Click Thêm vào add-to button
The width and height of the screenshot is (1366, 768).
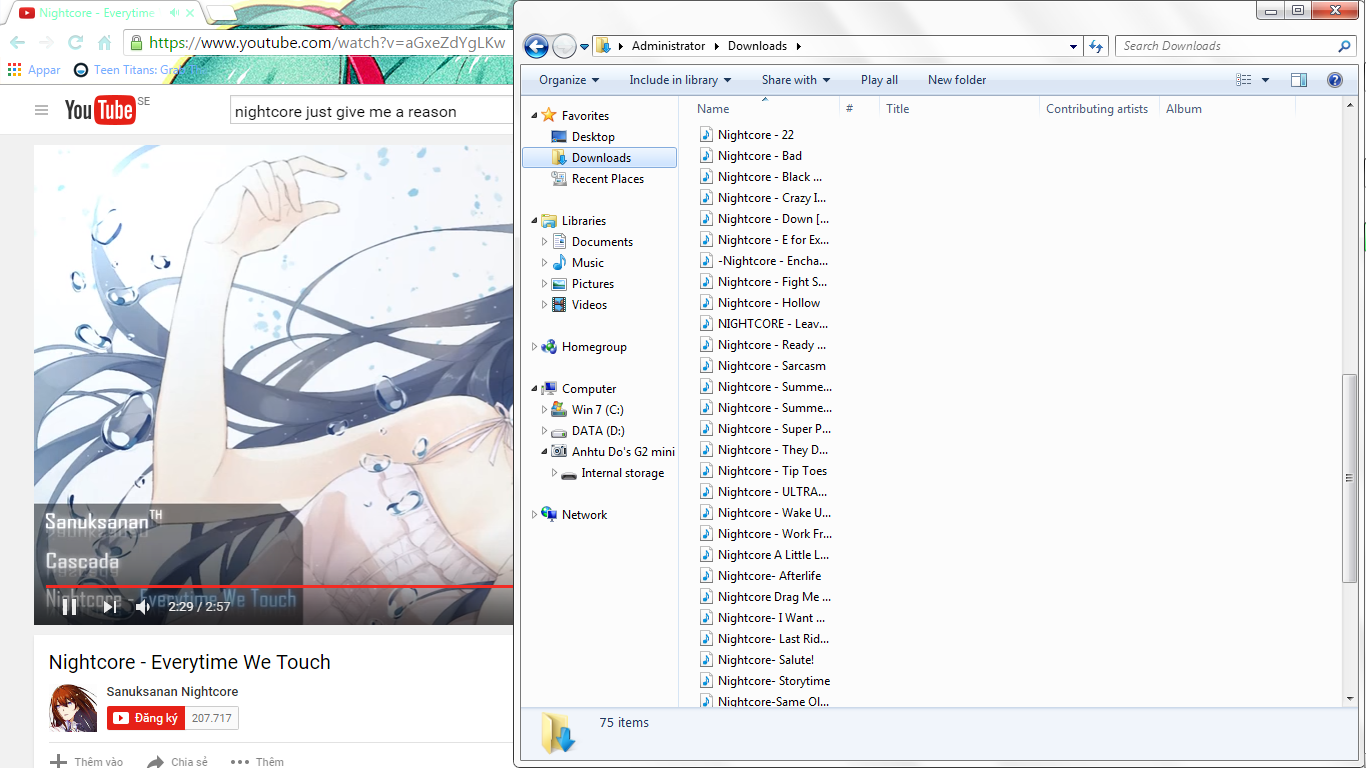tap(87, 762)
